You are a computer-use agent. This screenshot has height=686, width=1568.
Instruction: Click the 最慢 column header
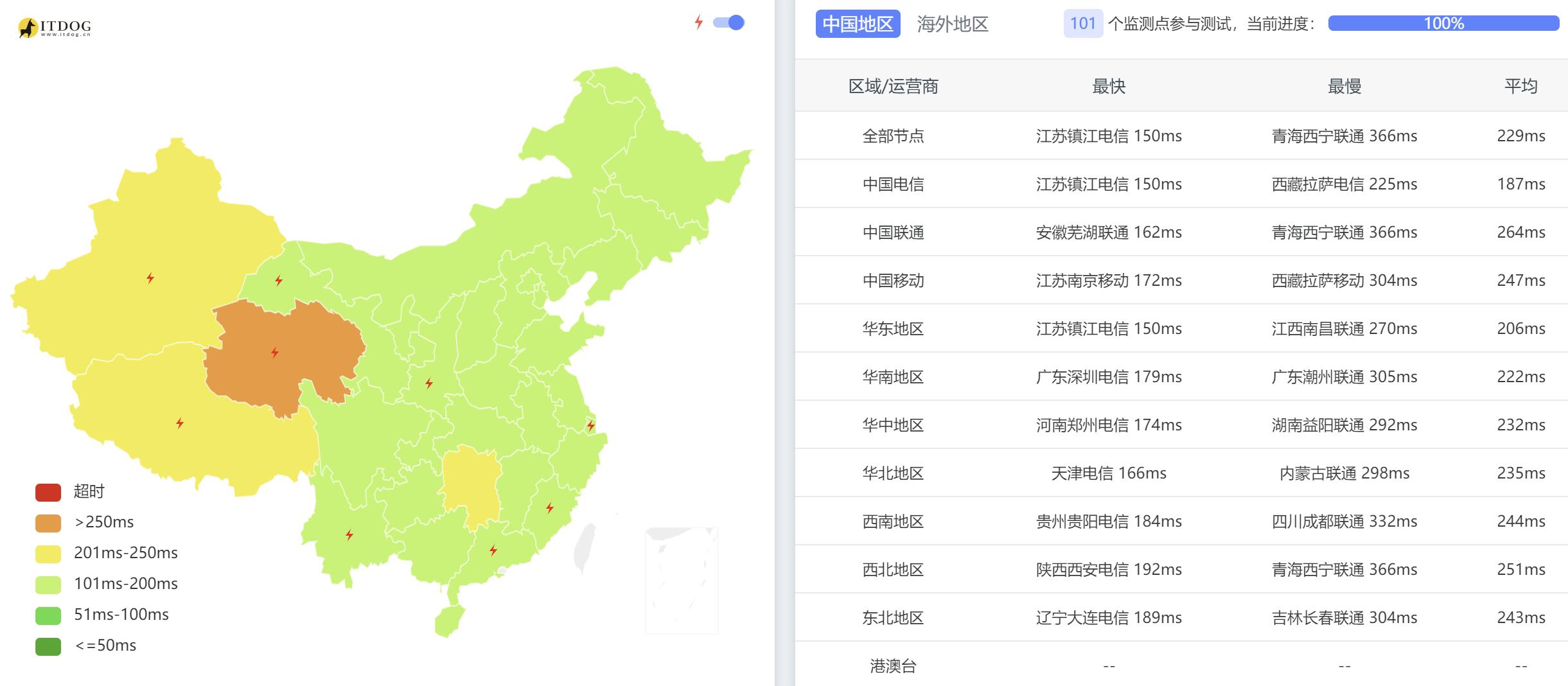[1344, 86]
